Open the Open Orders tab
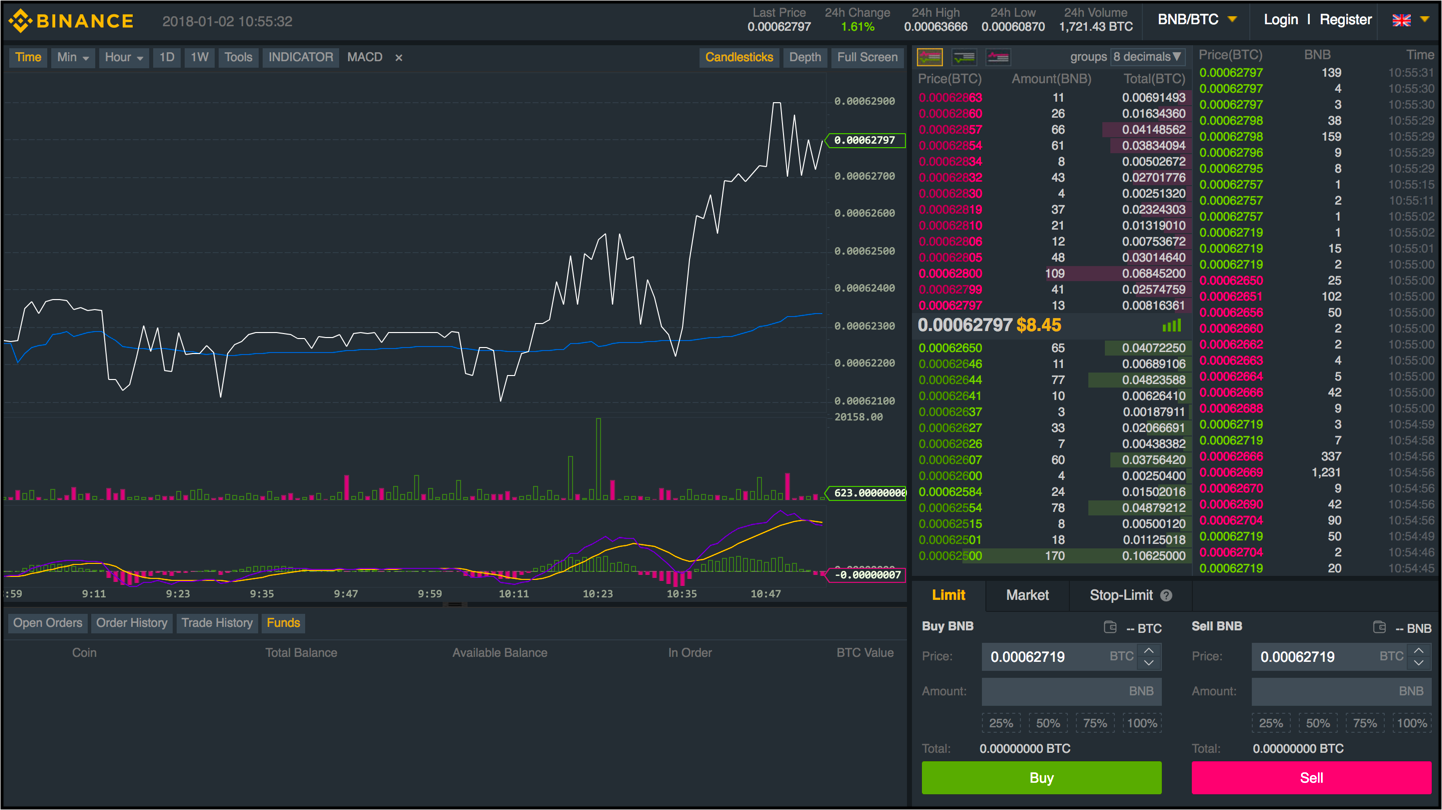 48,623
